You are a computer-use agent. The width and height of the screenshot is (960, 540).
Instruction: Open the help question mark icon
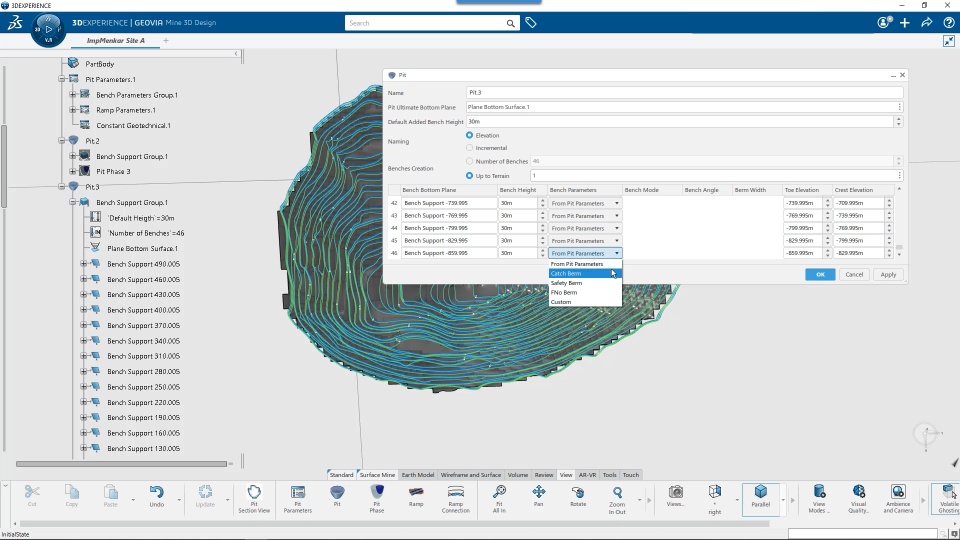(x=948, y=23)
